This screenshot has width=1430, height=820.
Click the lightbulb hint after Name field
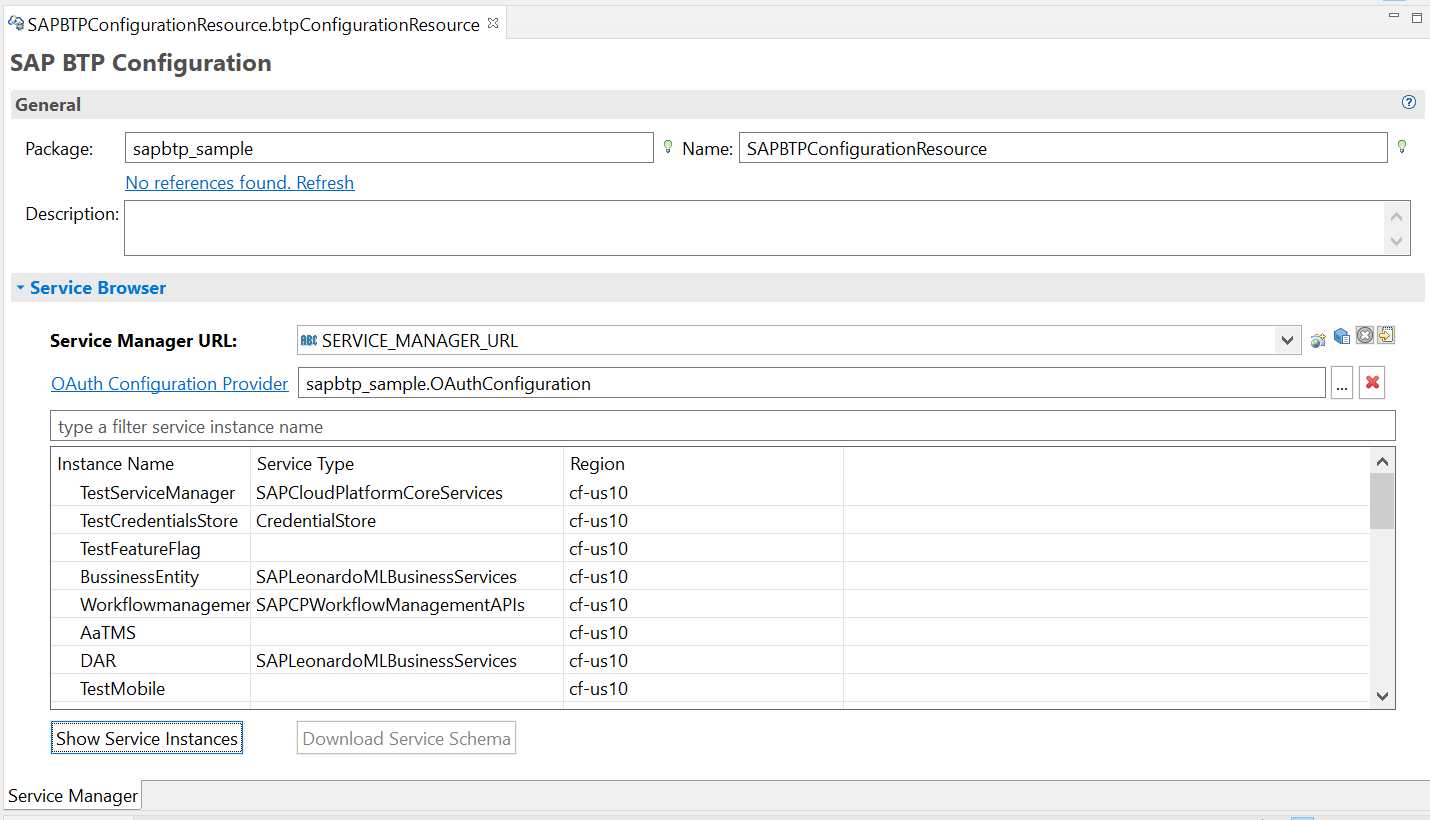(1401, 147)
